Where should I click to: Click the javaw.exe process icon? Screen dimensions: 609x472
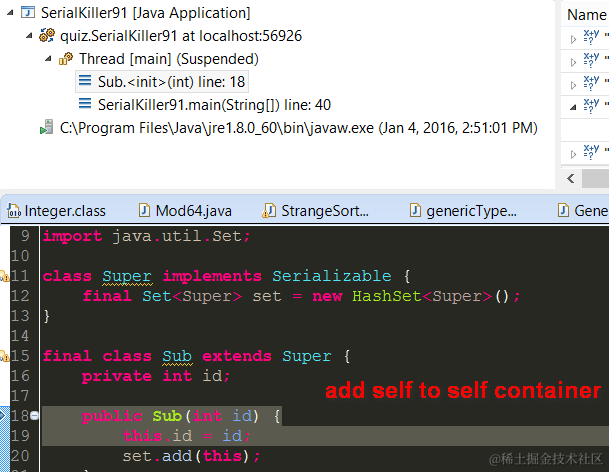[x=47, y=127]
